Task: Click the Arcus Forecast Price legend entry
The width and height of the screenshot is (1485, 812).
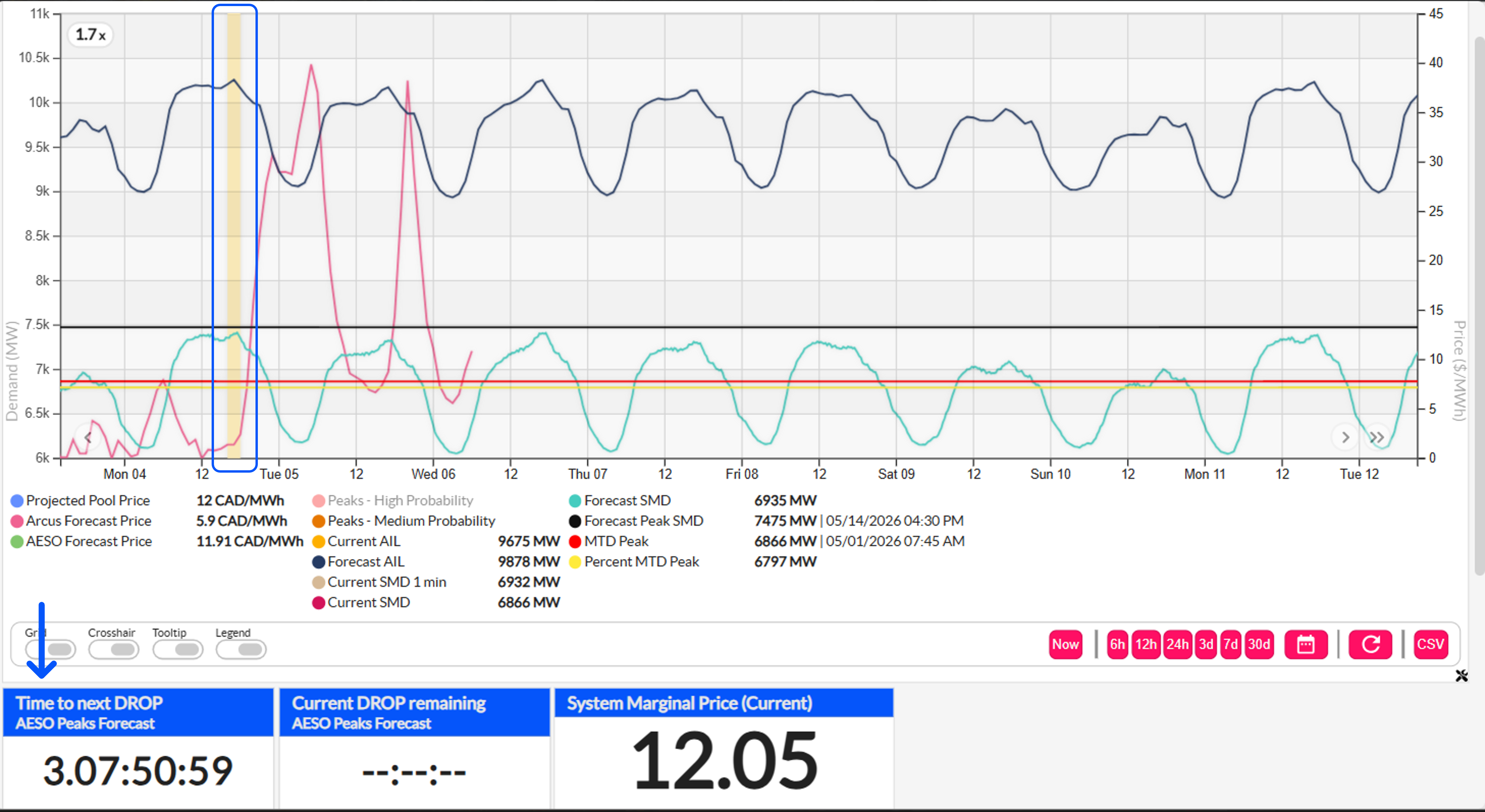Action: coord(88,521)
